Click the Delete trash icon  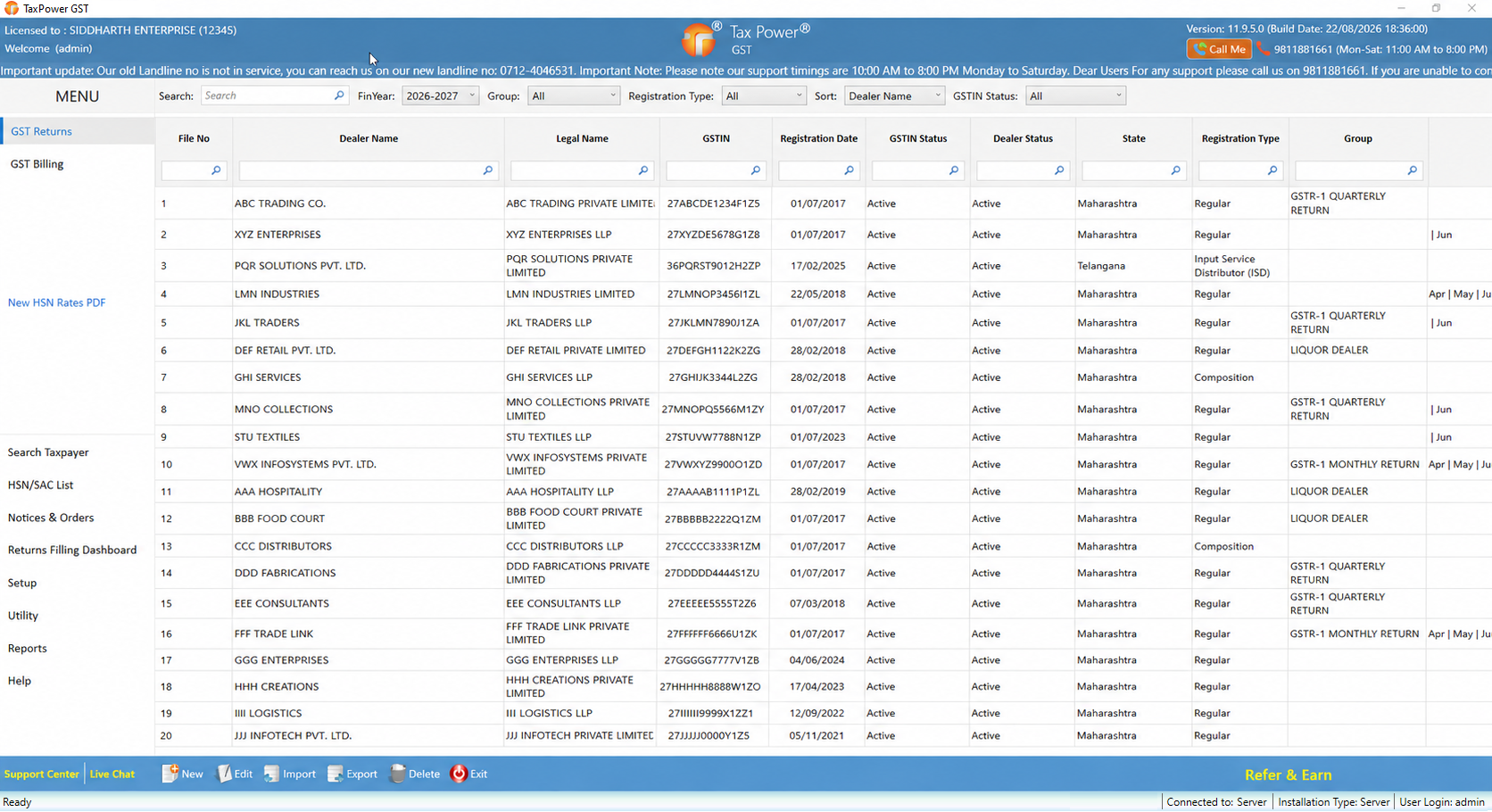pos(397,774)
